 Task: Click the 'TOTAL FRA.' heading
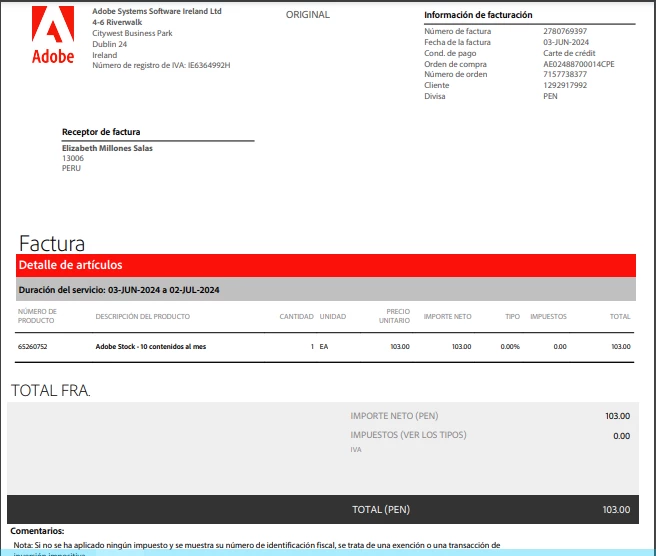[x=50, y=390]
